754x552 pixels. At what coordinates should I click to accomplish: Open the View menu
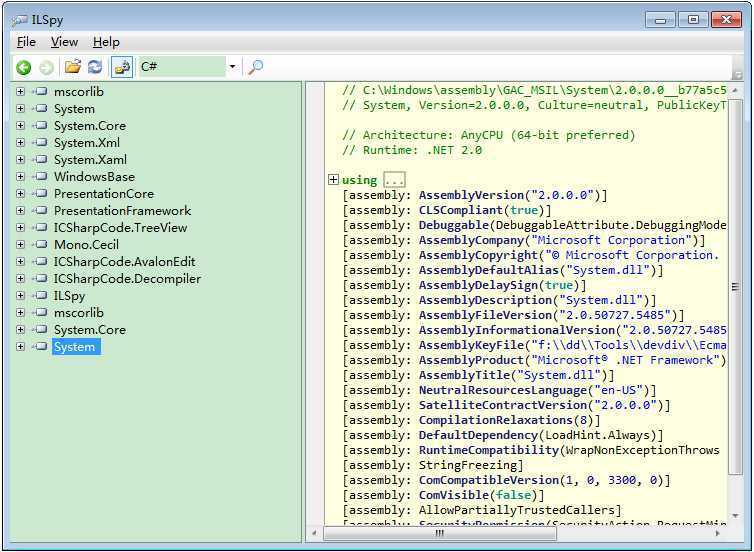click(64, 42)
